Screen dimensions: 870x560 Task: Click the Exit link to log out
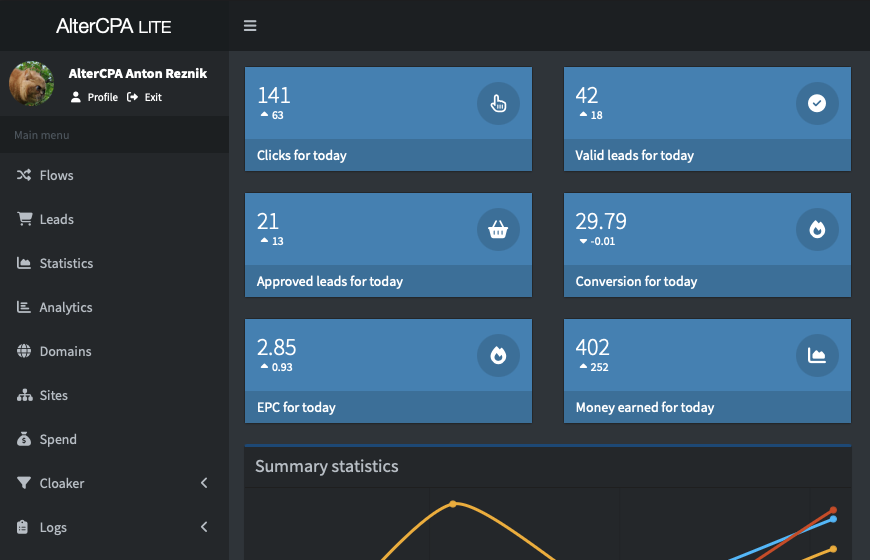(145, 97)
